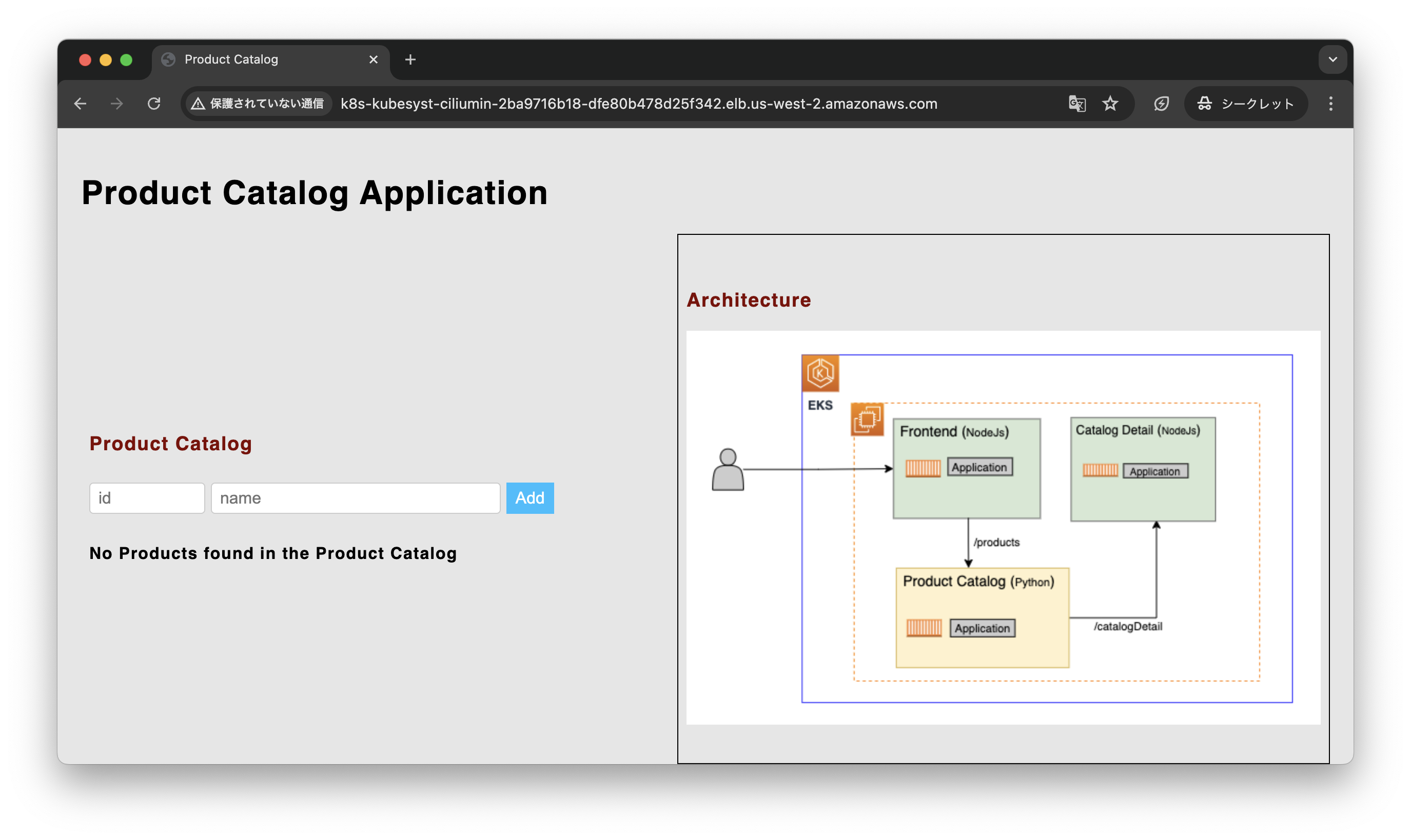Click the browser forward arrow
The height and width of the screenshot is (840, 1411).
(x=116, y=104)
